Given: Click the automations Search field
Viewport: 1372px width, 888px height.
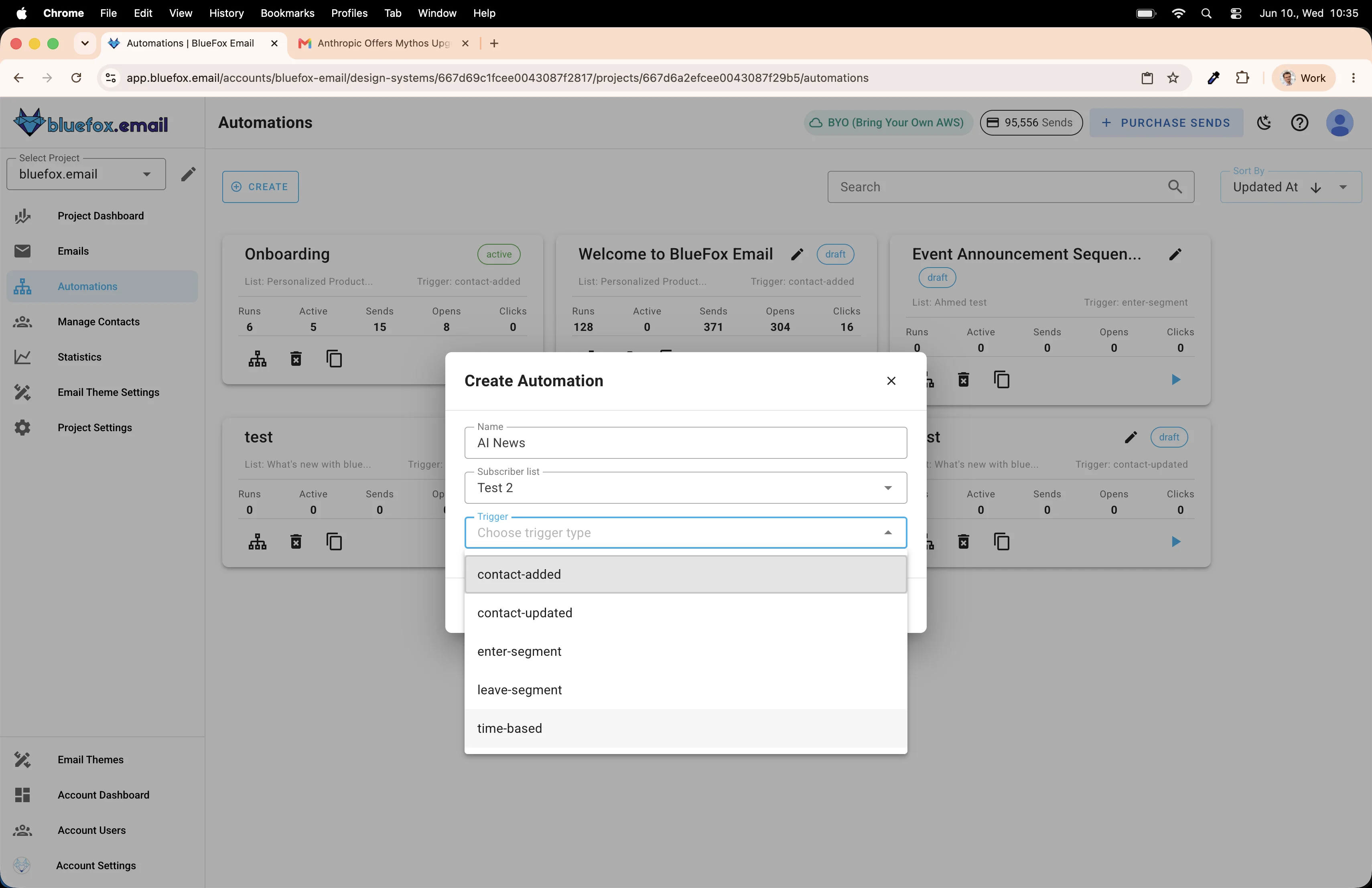Looking at the screenshot, I should tap(1011, 187).
